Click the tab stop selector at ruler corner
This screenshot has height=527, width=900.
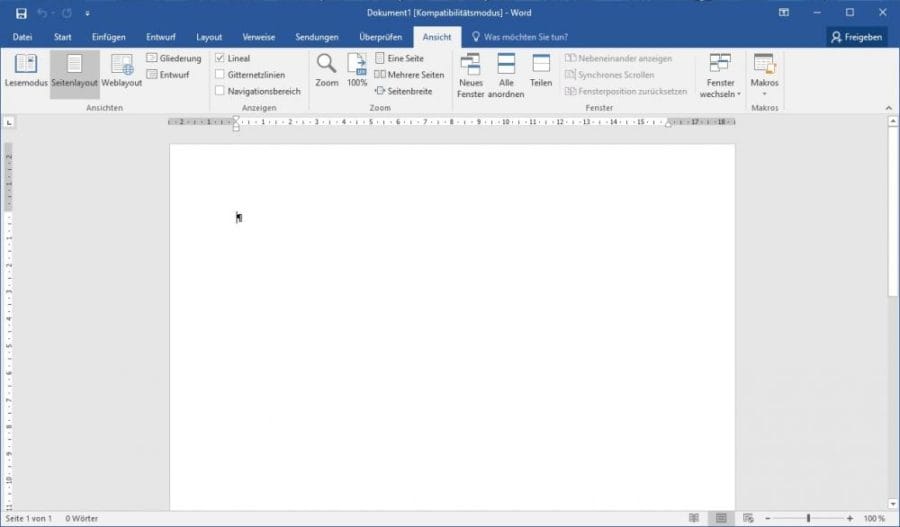click(x=9, y=122)
